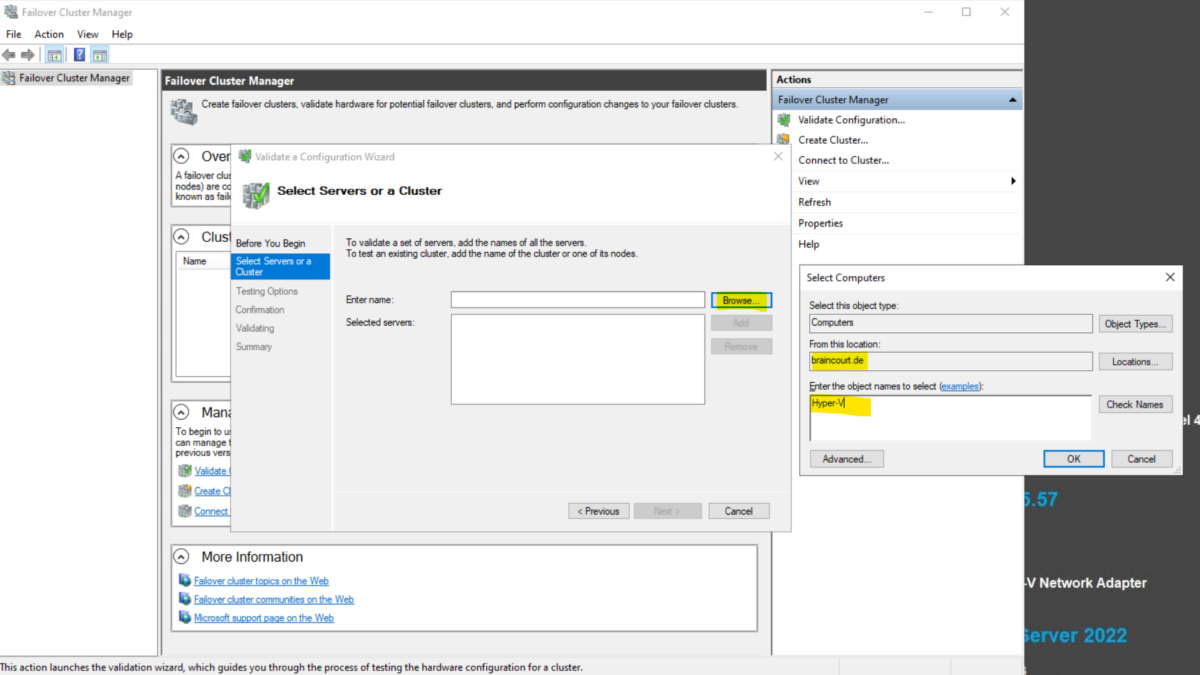Click the Enter name input field
The width and height of the screenshot is (1200, 675).
click(577, 299)
